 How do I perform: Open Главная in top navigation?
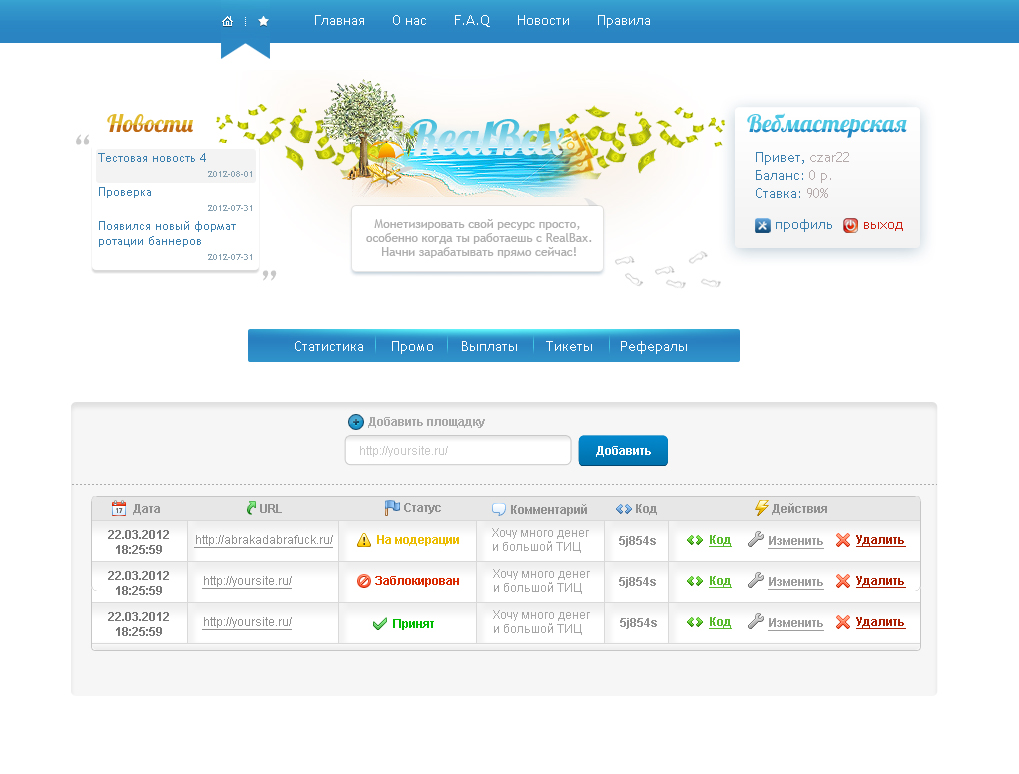[x=339, y=21]
